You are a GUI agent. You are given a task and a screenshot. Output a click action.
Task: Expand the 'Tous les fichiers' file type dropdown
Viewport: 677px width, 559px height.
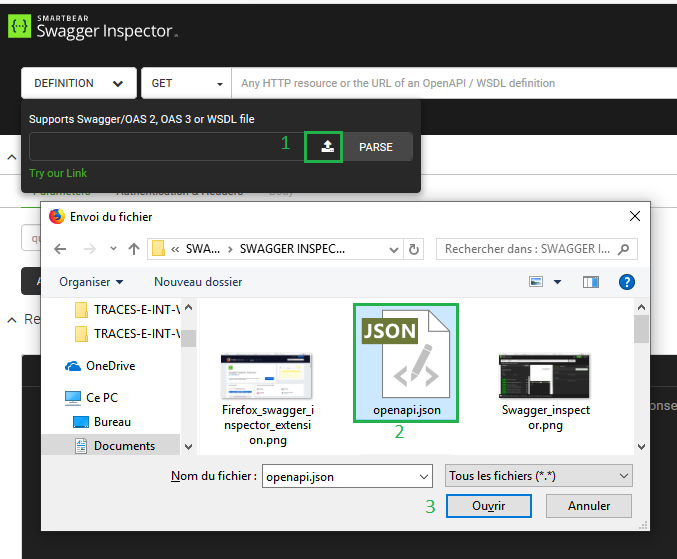click(538, 476)
